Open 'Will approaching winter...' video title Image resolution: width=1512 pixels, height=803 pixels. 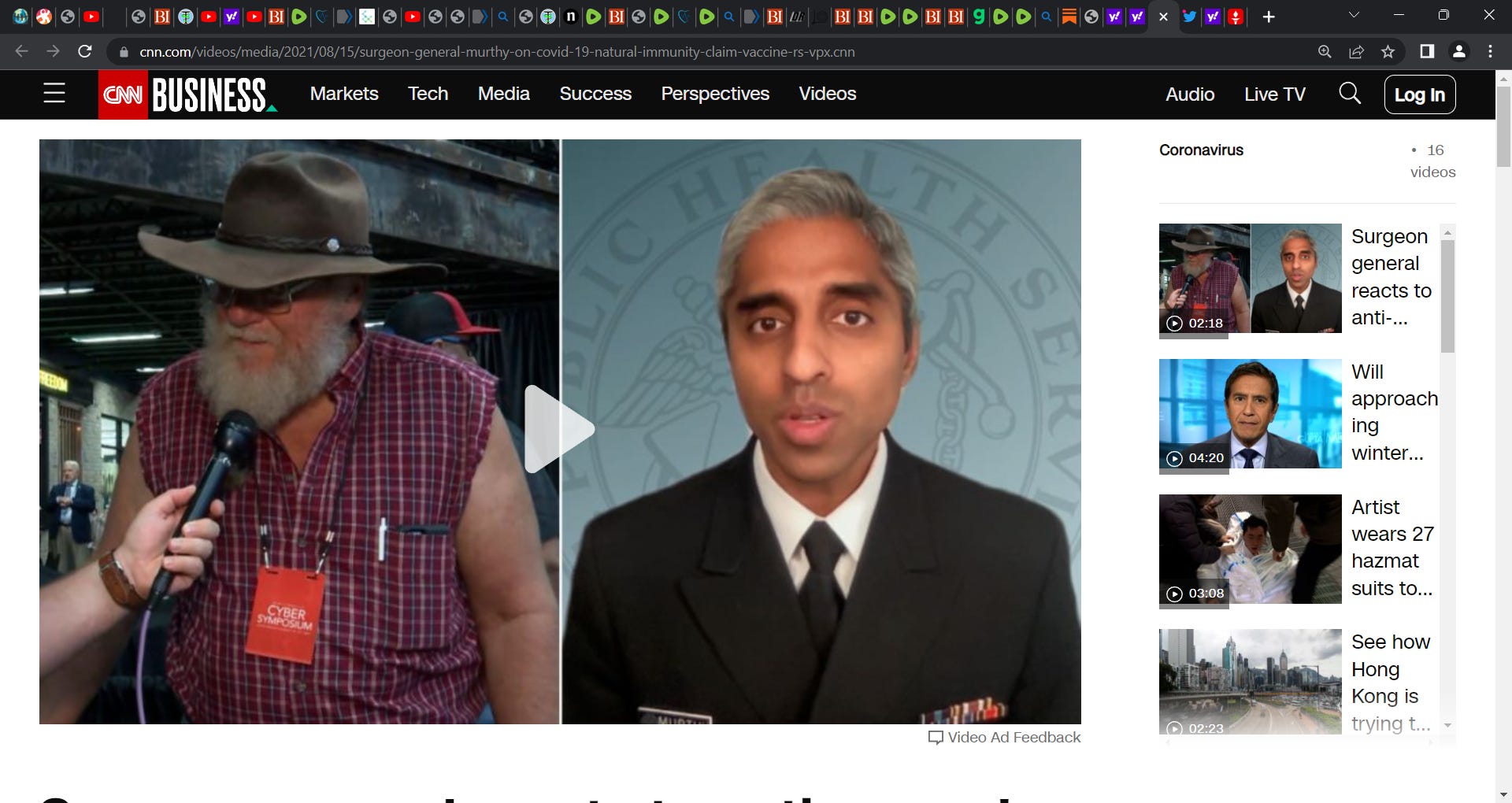tap(1394, 413)
